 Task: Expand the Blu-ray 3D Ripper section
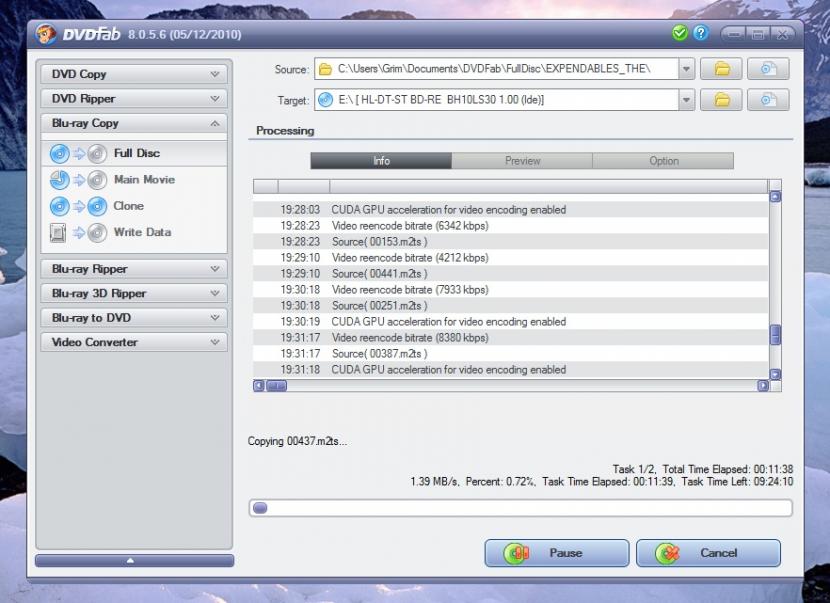pos(134,293)
